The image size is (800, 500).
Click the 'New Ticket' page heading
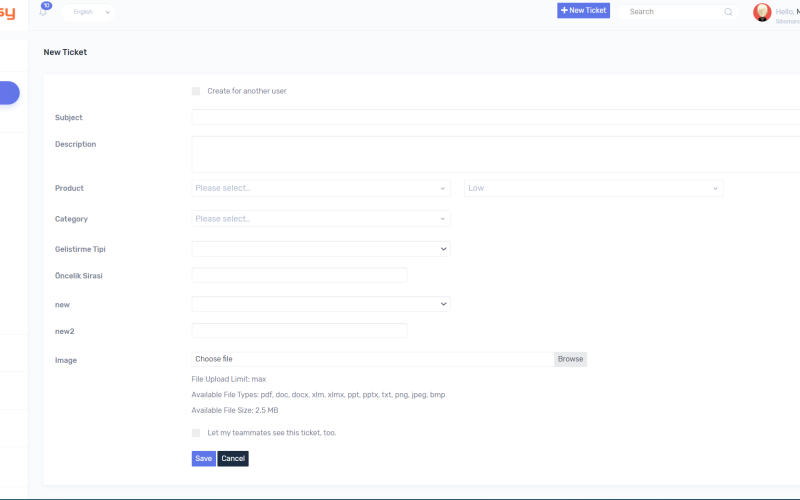point(65,52)
